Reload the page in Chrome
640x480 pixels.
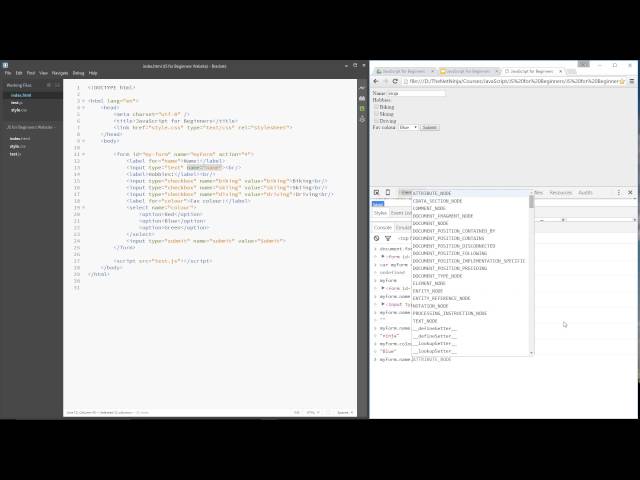(395, 81)
